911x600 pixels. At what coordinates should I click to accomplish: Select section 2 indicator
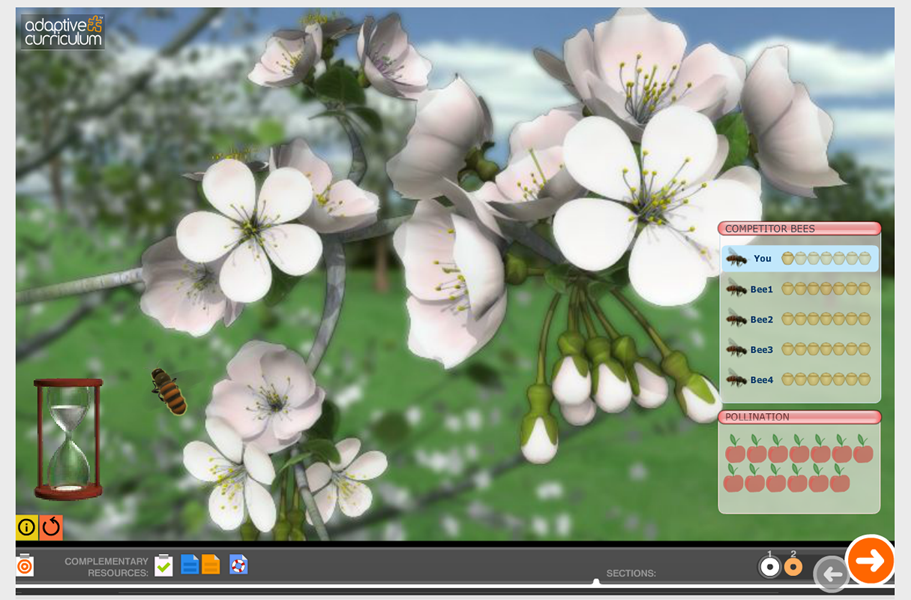coord(793,566)
